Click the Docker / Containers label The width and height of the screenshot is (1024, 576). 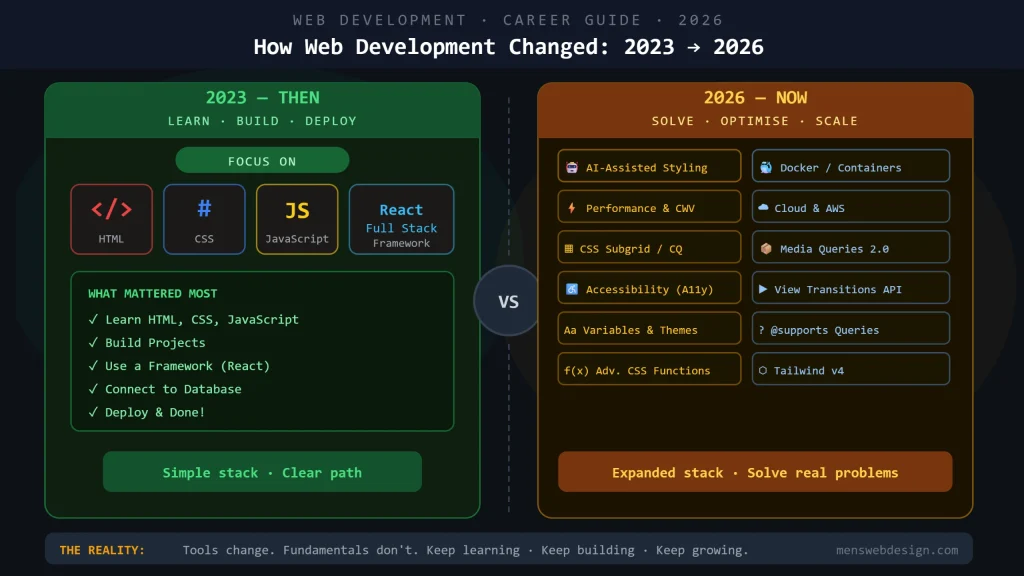tap(840, 168)
